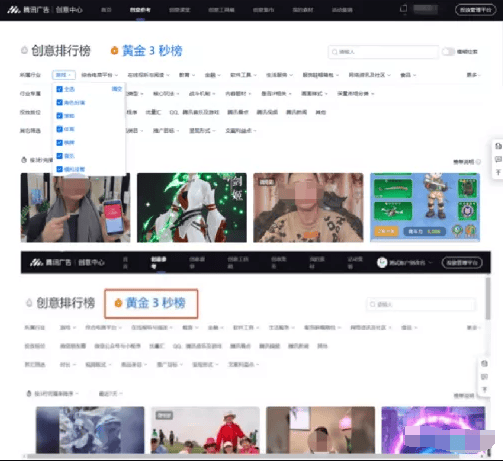This screenshot has height=461, width=503.
Task: Open first item in upper navigation bar
Action: (x=106, y=10)
